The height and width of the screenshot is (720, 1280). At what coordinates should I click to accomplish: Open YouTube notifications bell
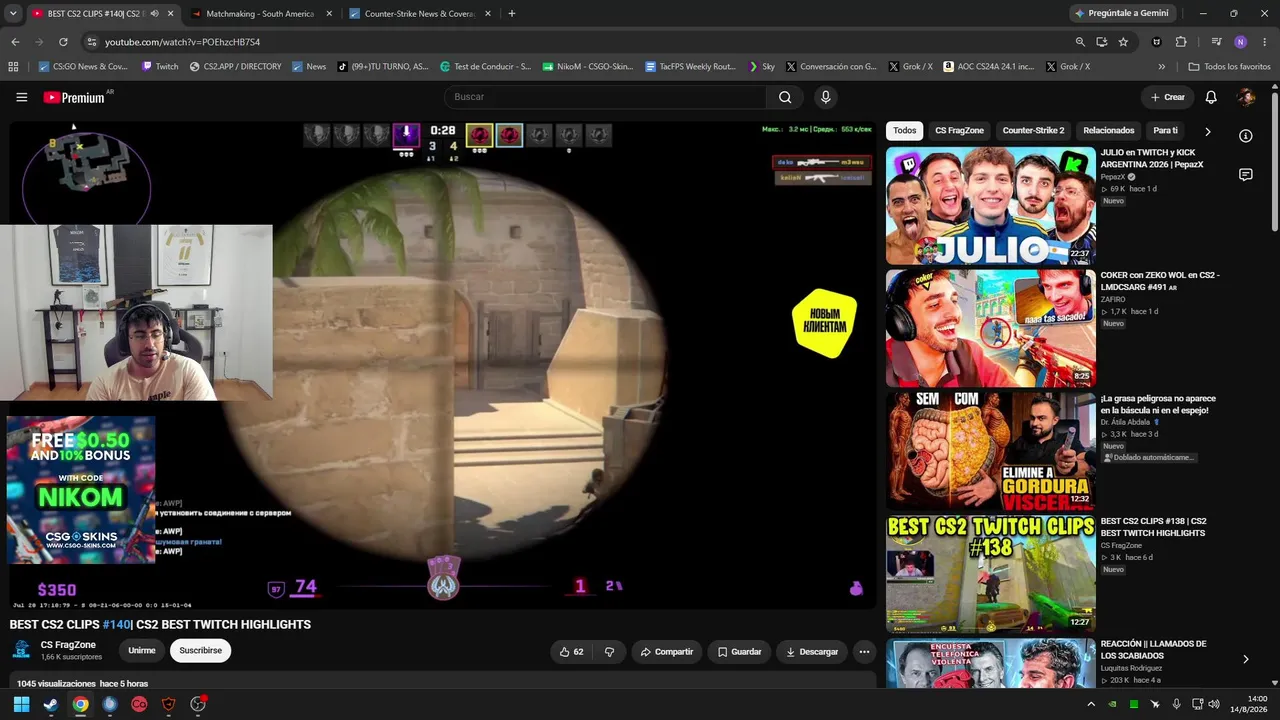pos(1211,97)
